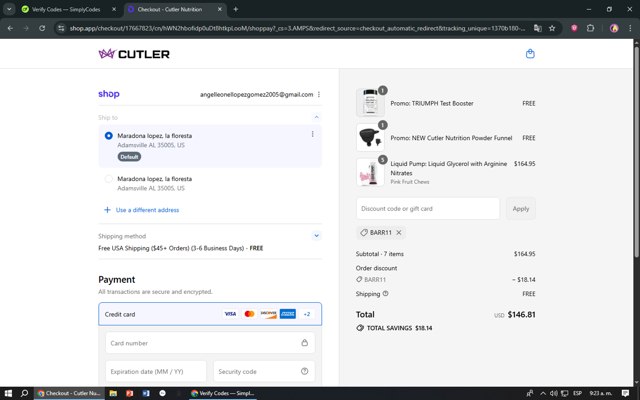
Task: Open Windows taskbar search
Action: 24,393
